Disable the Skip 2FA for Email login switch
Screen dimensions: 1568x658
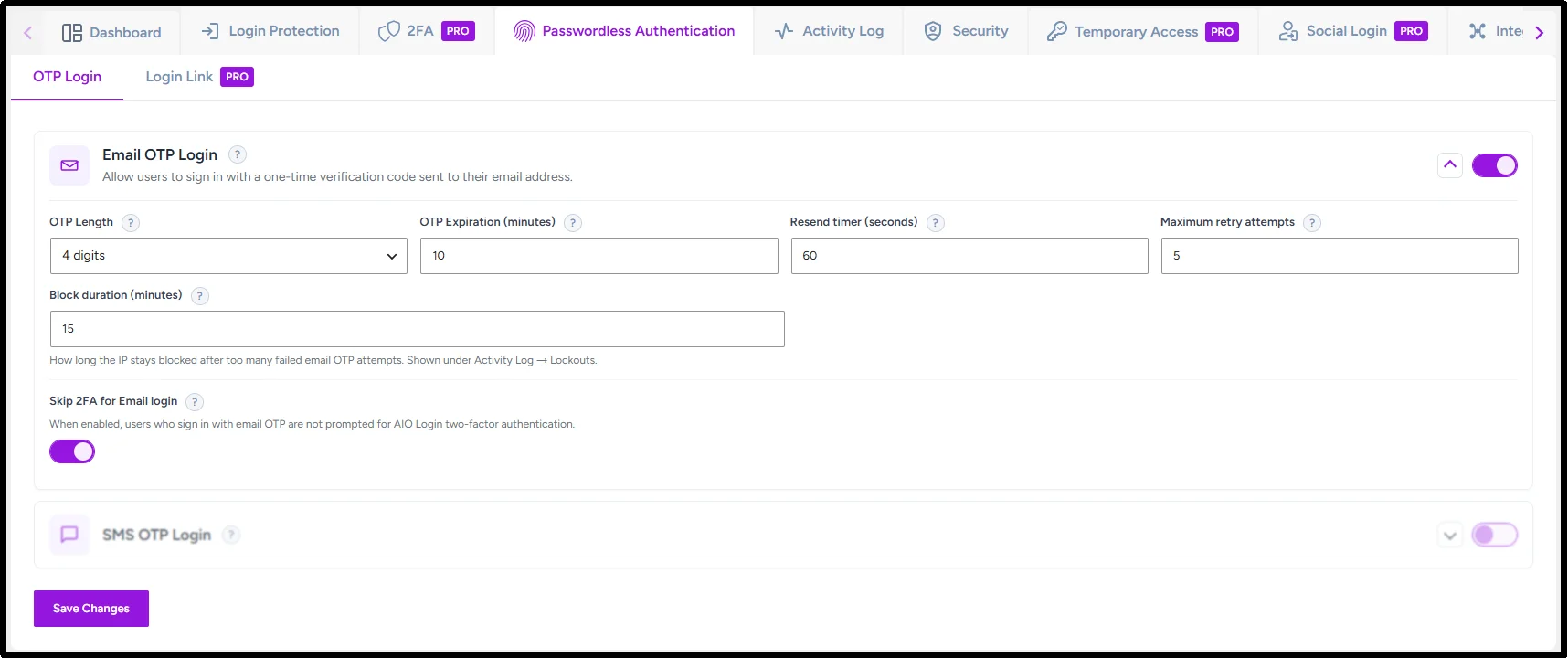(72, 451)
